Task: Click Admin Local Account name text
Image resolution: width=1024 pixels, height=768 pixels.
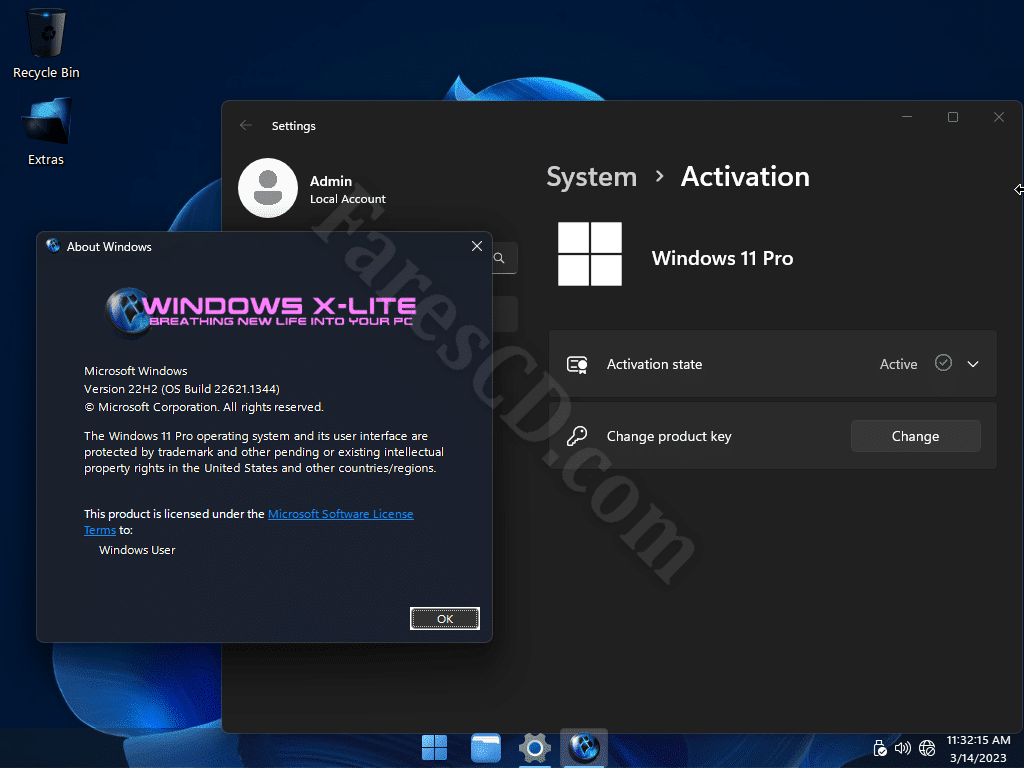Action: click(347, 189)
